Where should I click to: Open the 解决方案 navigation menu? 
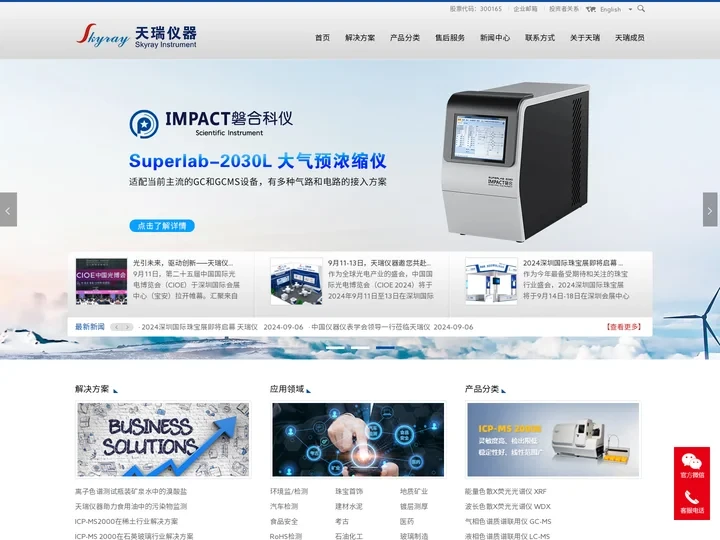click(x=360, y=38)
